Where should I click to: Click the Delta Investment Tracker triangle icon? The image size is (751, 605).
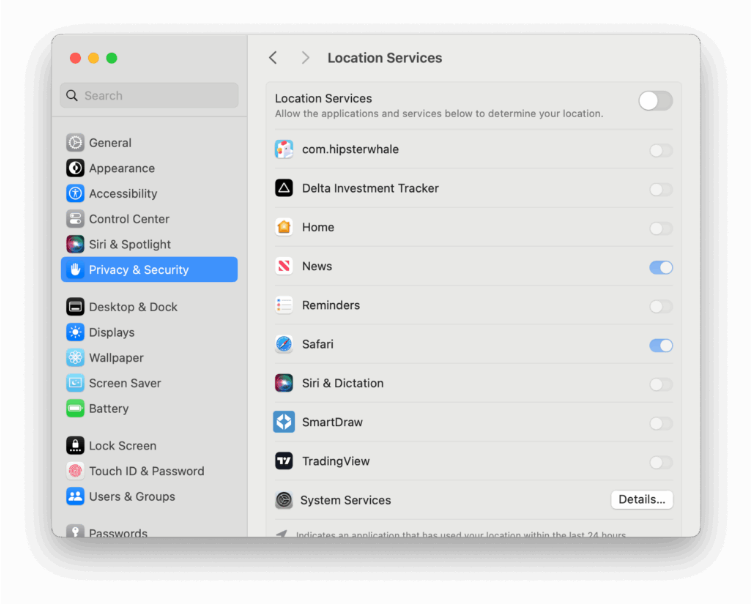tap(284, 188)
